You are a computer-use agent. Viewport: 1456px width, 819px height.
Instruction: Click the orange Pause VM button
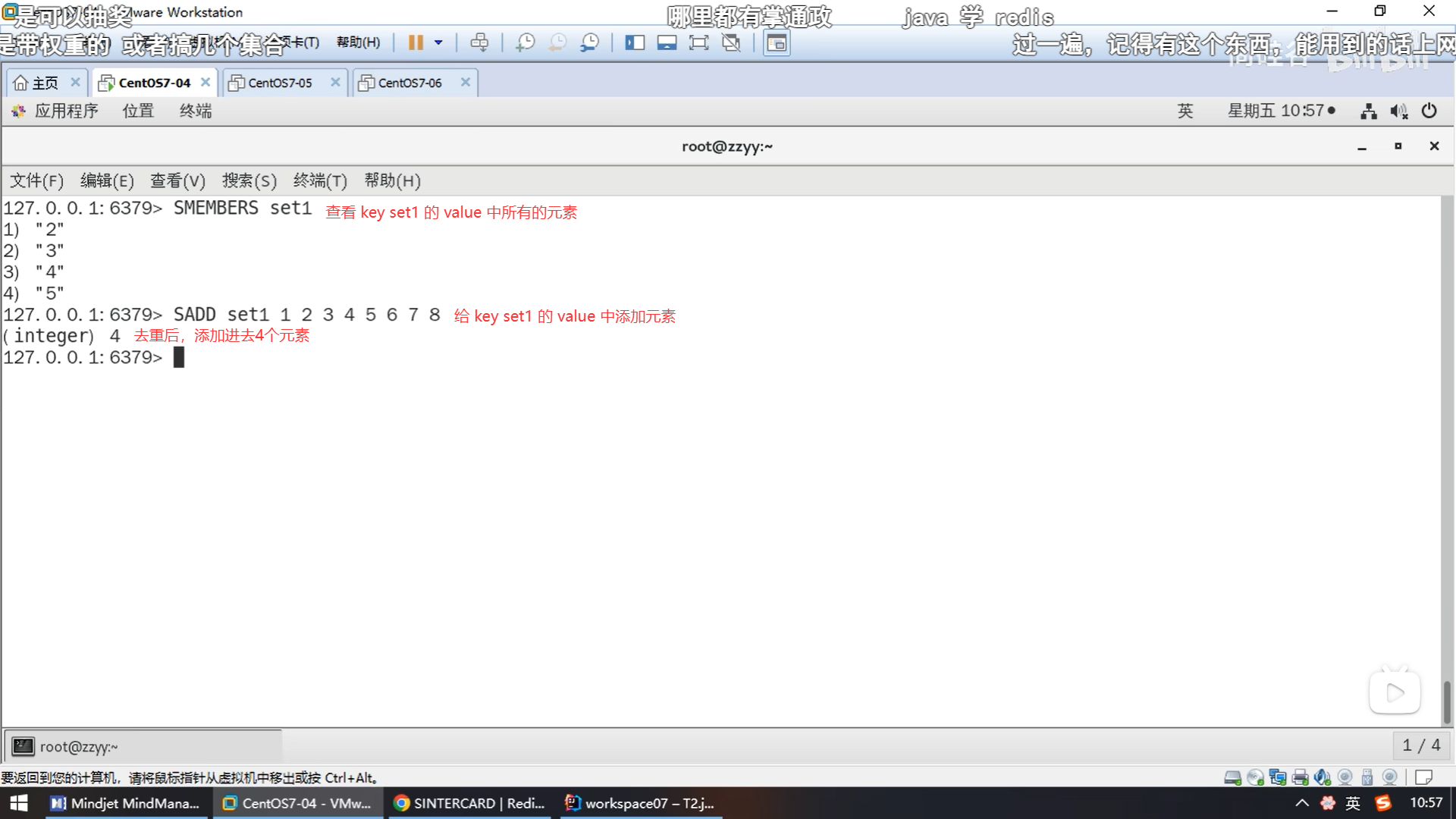[x=415, y=42]
